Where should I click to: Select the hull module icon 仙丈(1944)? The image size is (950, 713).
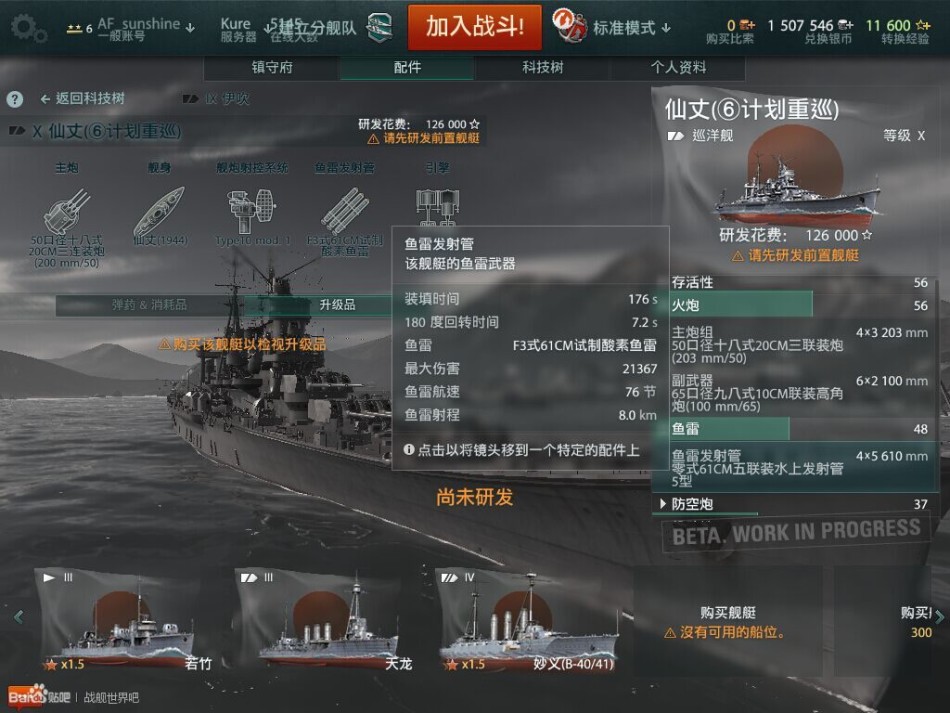coord(159,211)
